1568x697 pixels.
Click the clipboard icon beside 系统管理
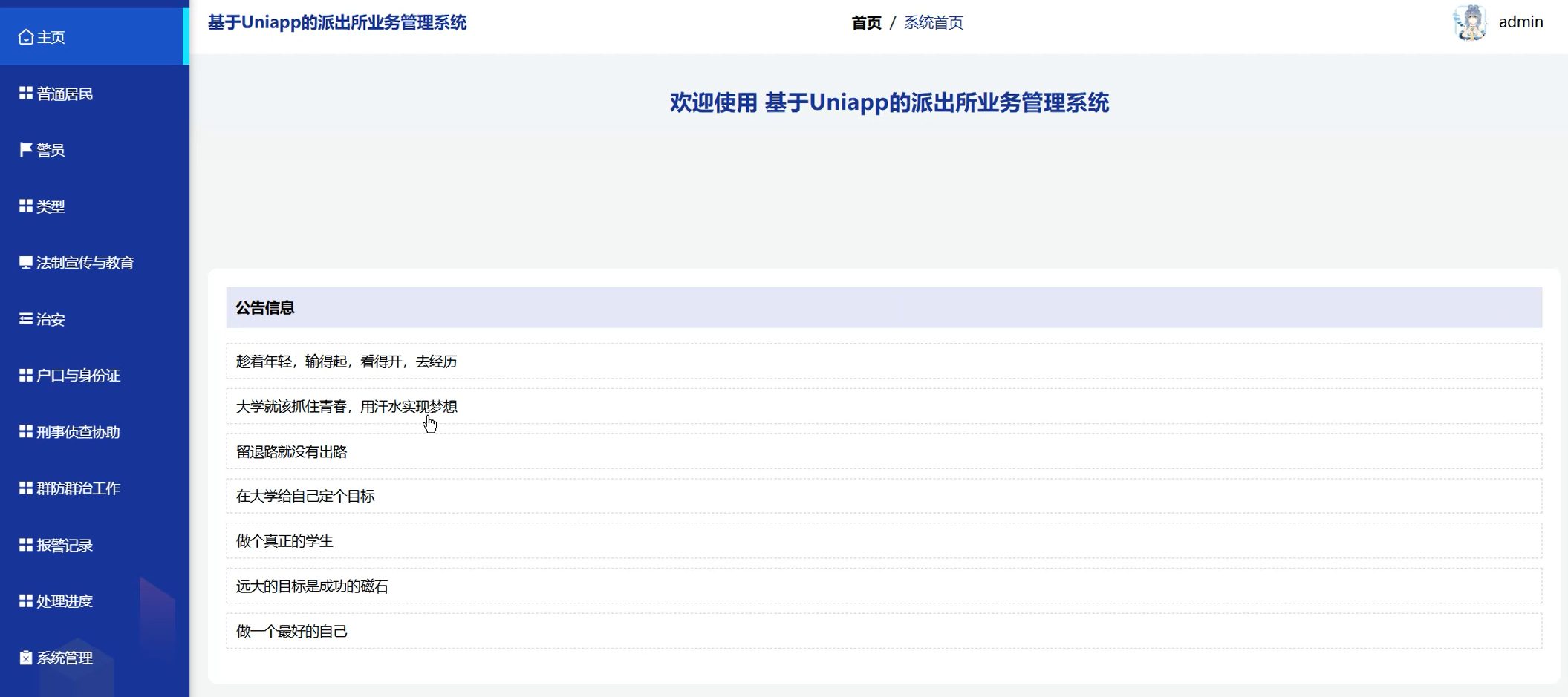coord(26,658)
